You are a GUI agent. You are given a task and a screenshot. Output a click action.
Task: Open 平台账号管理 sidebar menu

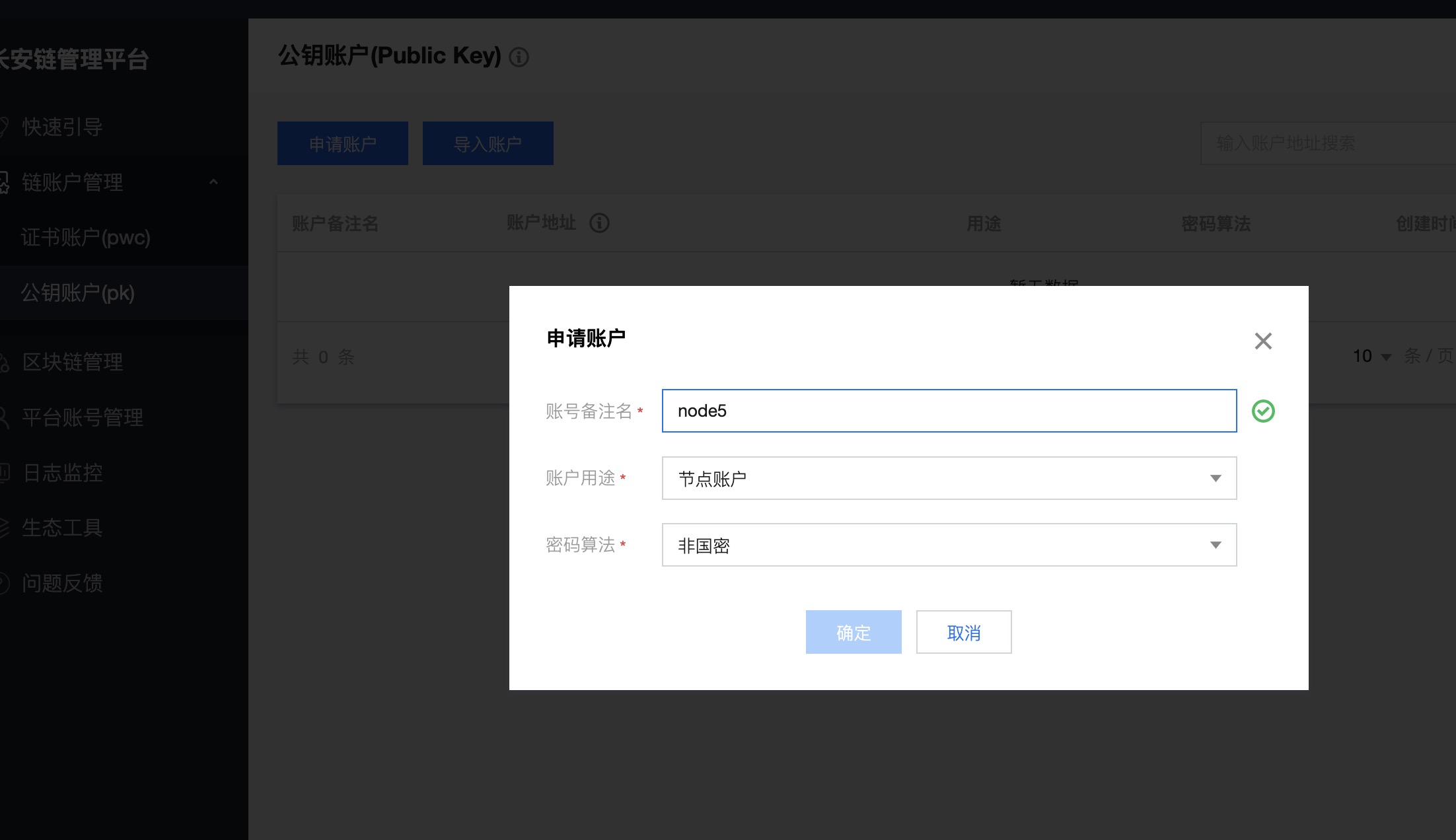click(x=83, y=417)
